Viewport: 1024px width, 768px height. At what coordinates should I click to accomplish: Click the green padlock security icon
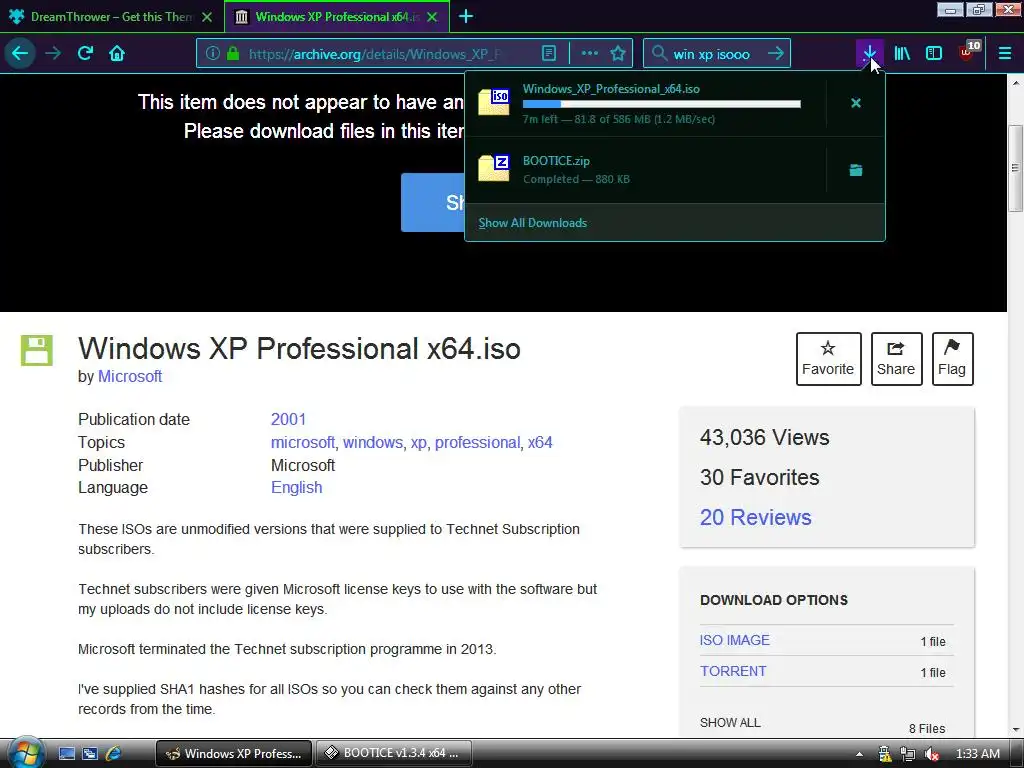[232, 53]
